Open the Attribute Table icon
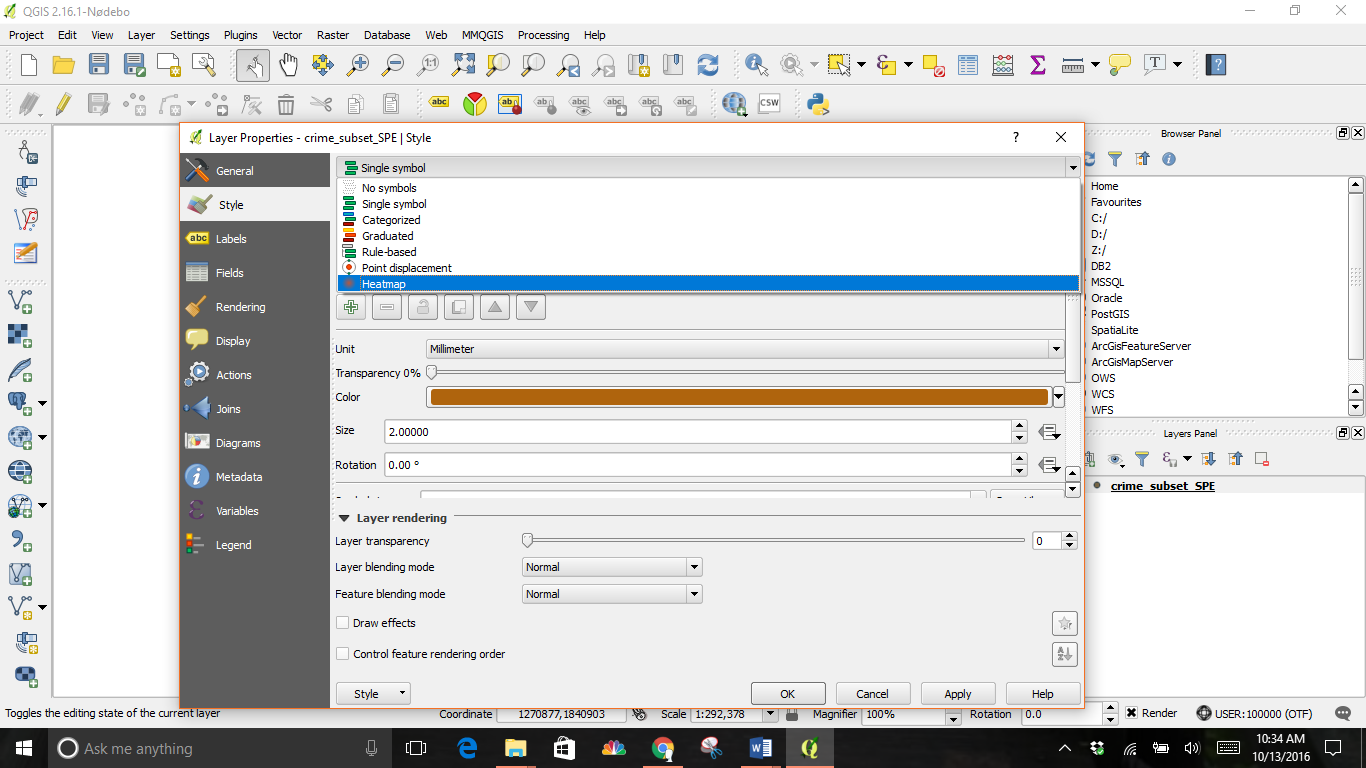1366x768 pixels. [x=967, y=65]
